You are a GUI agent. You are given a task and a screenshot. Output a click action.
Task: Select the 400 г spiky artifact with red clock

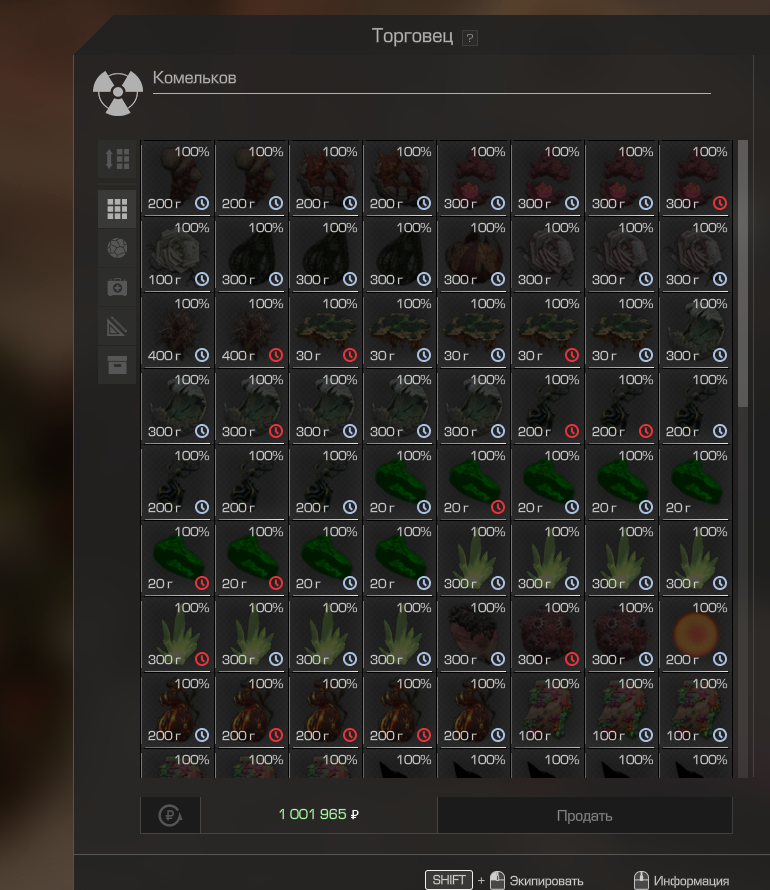[252, 330]
